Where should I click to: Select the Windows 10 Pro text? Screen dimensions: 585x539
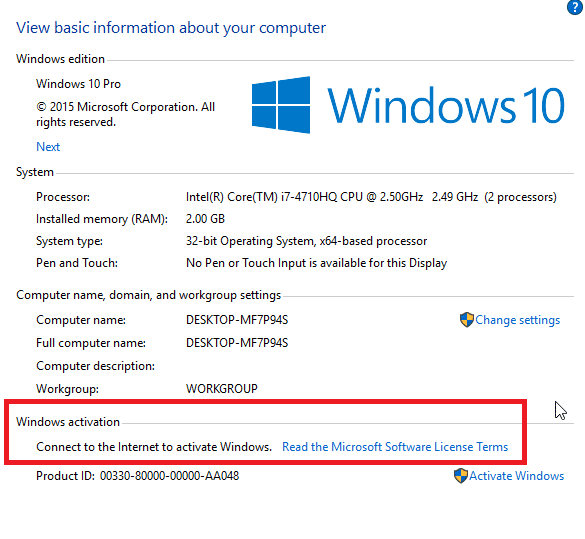pos(78,84)
